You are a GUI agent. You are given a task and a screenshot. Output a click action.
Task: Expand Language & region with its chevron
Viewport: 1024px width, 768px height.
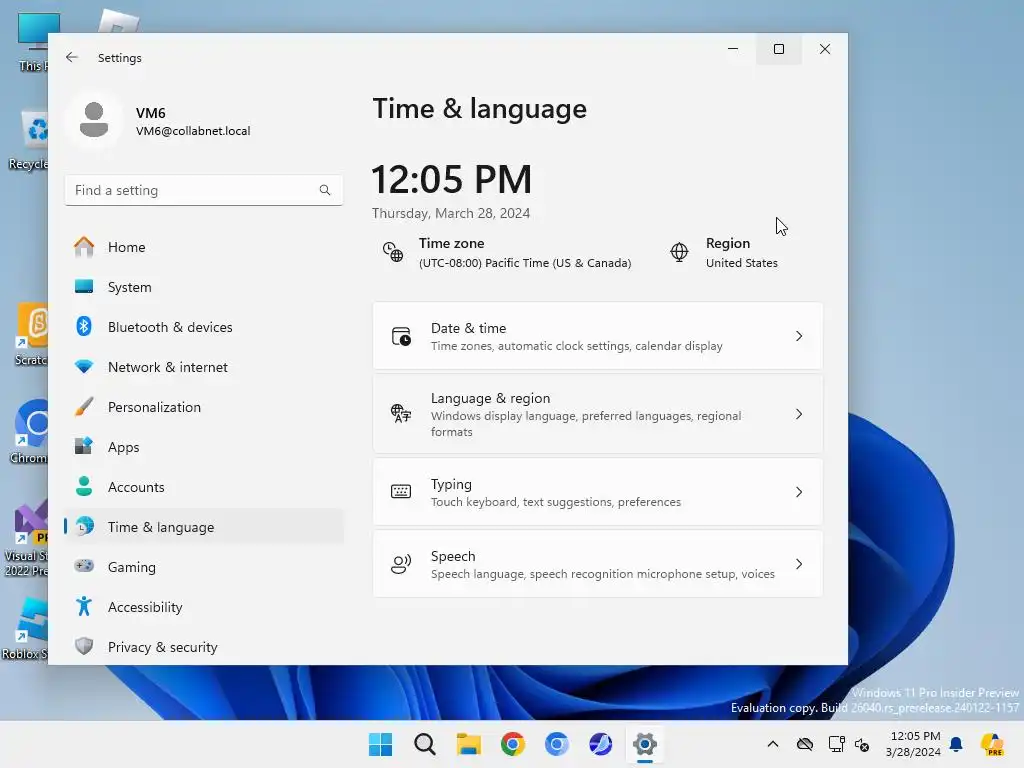tap(799, 414)
